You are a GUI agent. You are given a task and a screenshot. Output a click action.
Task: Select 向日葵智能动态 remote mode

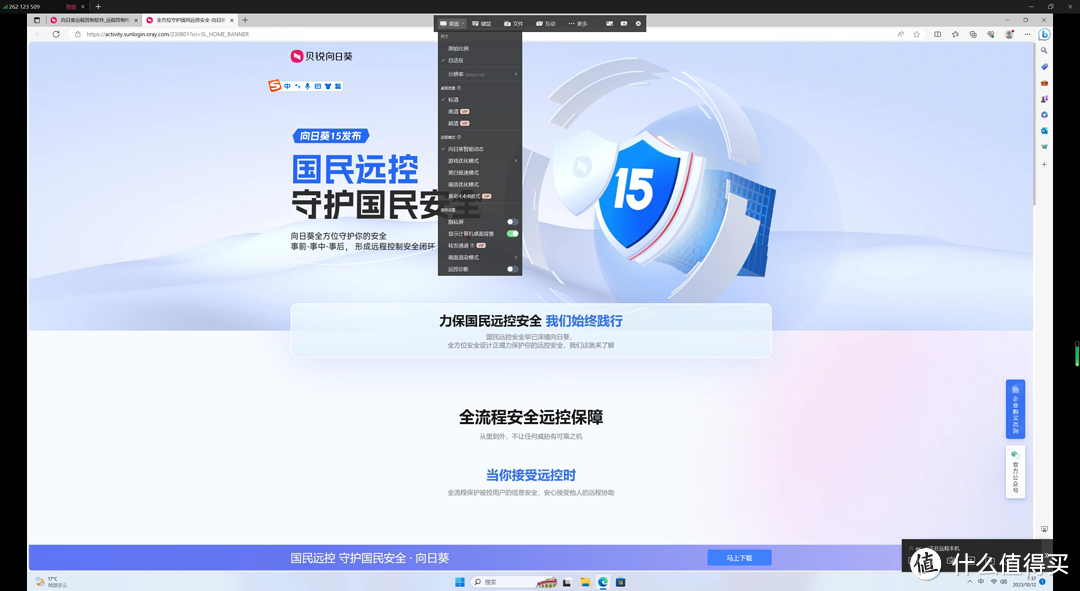tap(480, 149)
